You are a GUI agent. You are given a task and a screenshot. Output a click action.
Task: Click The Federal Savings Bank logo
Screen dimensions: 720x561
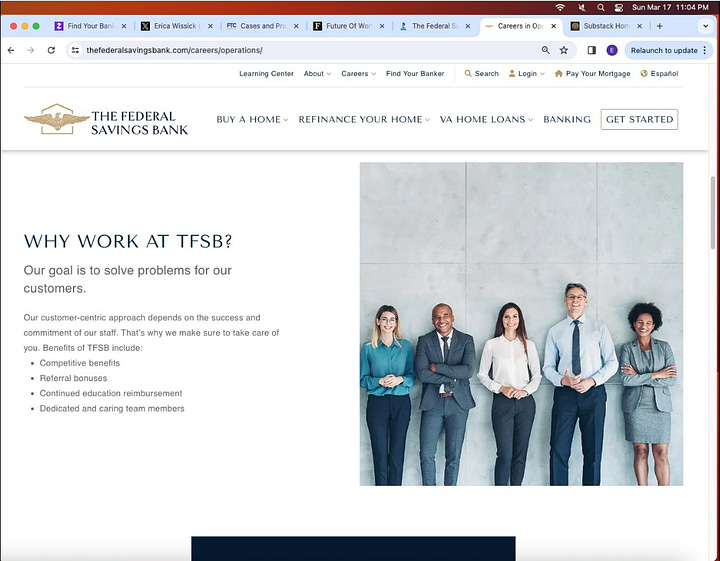(106, 119)
